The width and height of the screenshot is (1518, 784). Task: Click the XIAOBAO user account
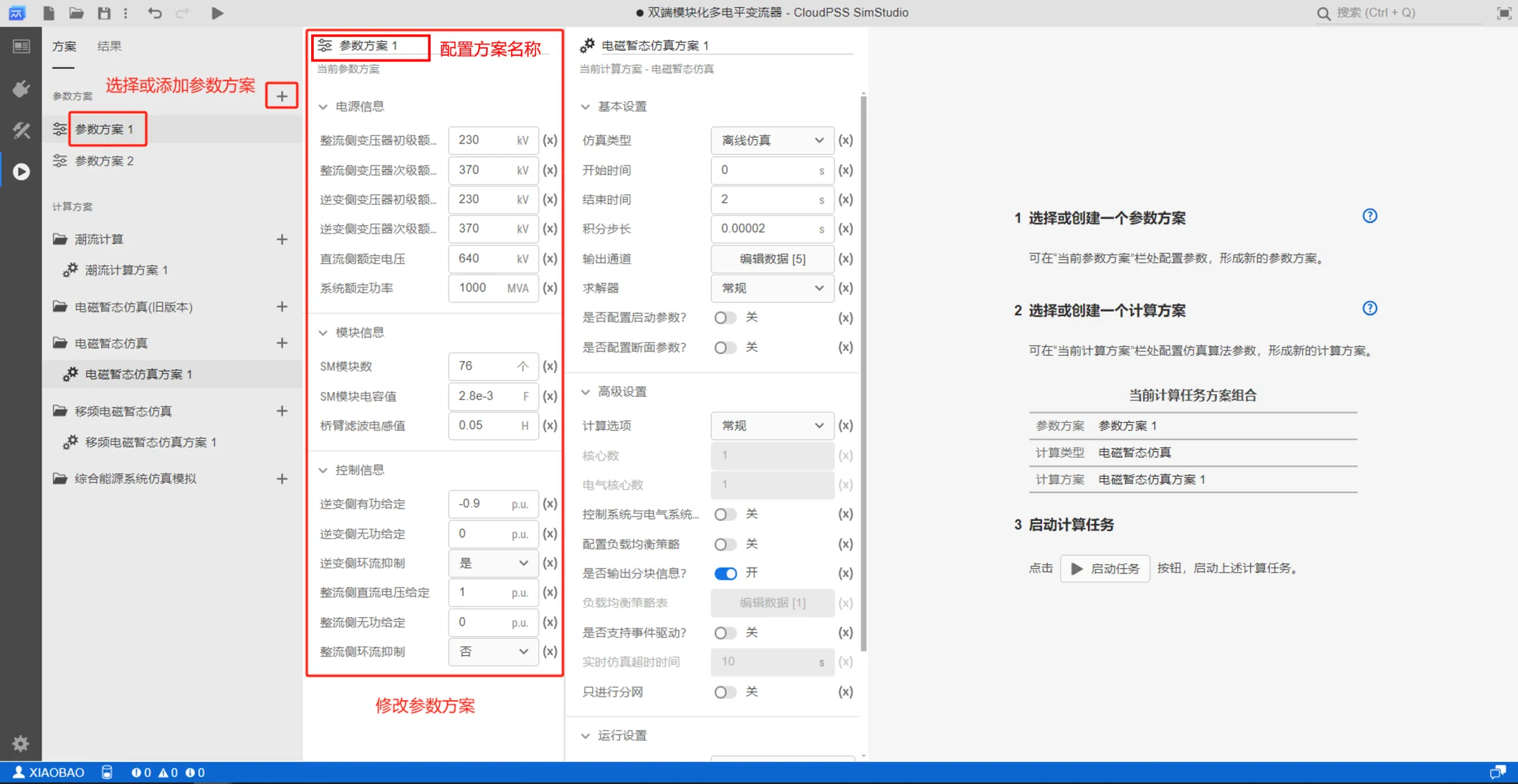pos(48,772)
